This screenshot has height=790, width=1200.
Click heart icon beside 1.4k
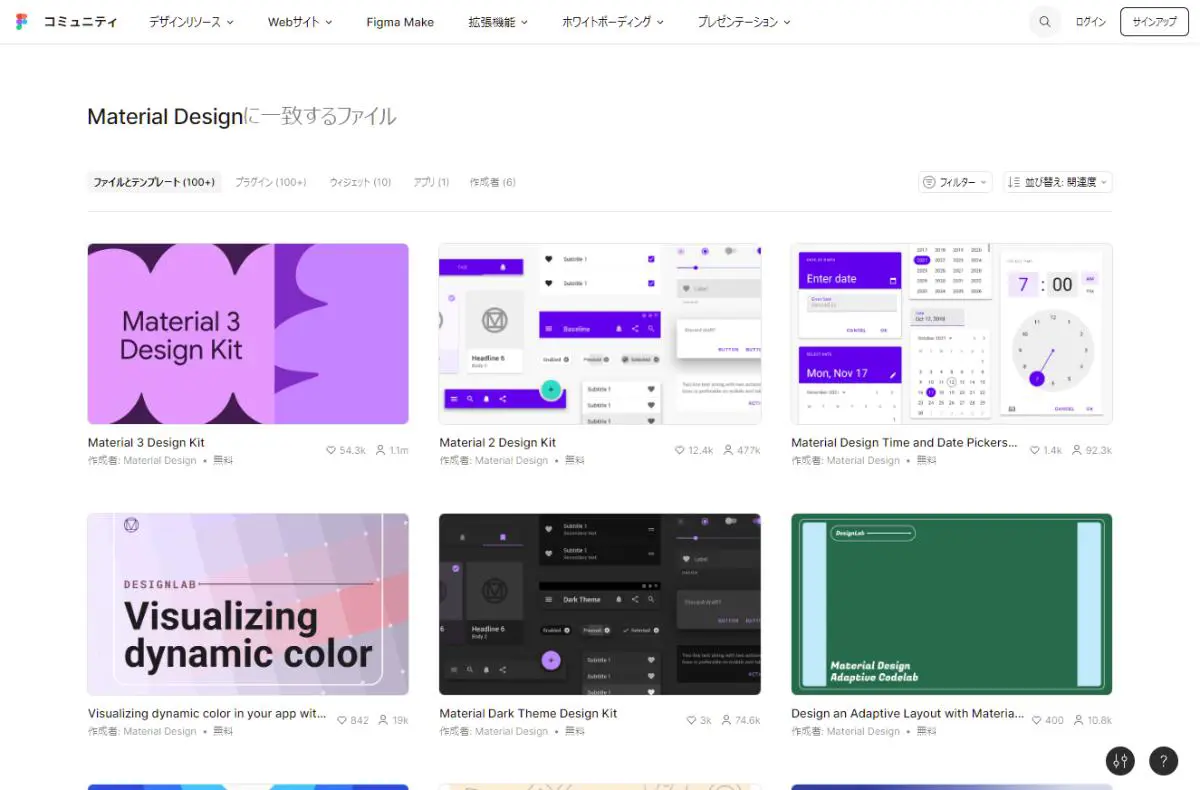click(1035, 451)
